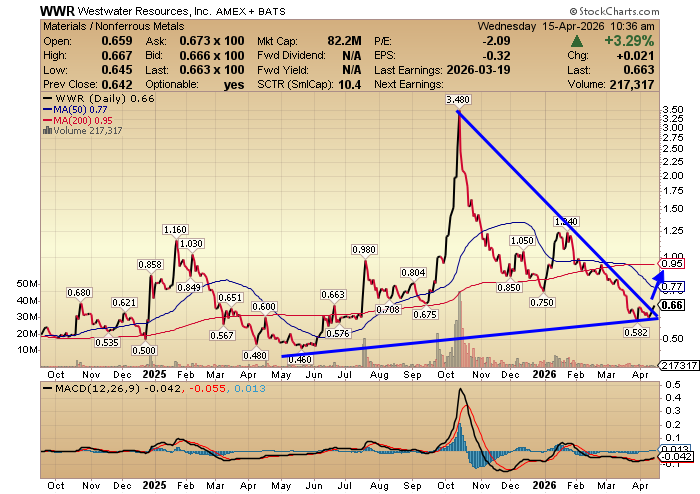Image resolution: width=700 pixels, height=494 pixels.
Task: Select the WWR ticker symbol in the title
Action: pyautogui.click(x=57, y=11)
